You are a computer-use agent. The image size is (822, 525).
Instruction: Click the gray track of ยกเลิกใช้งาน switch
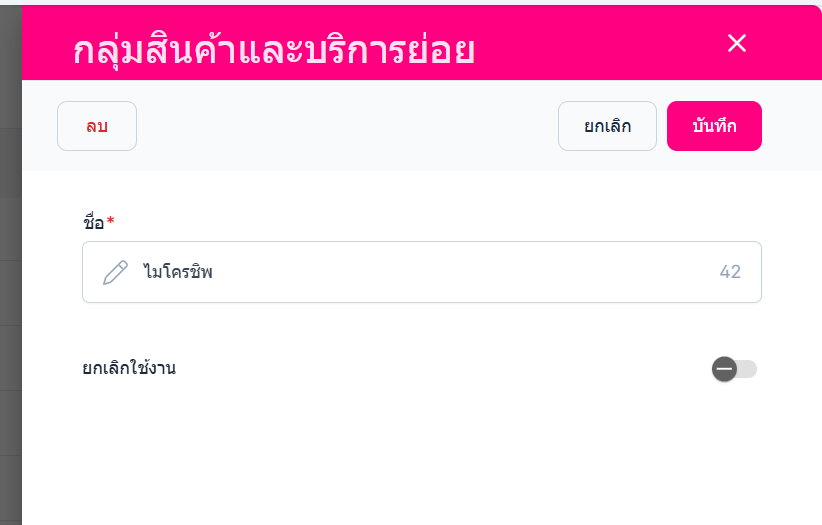748,369
